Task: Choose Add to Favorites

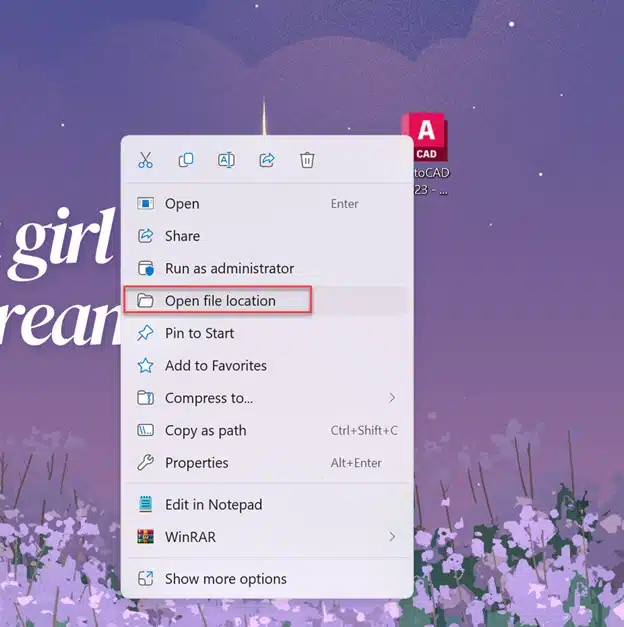Action: [x=215, y=366]
